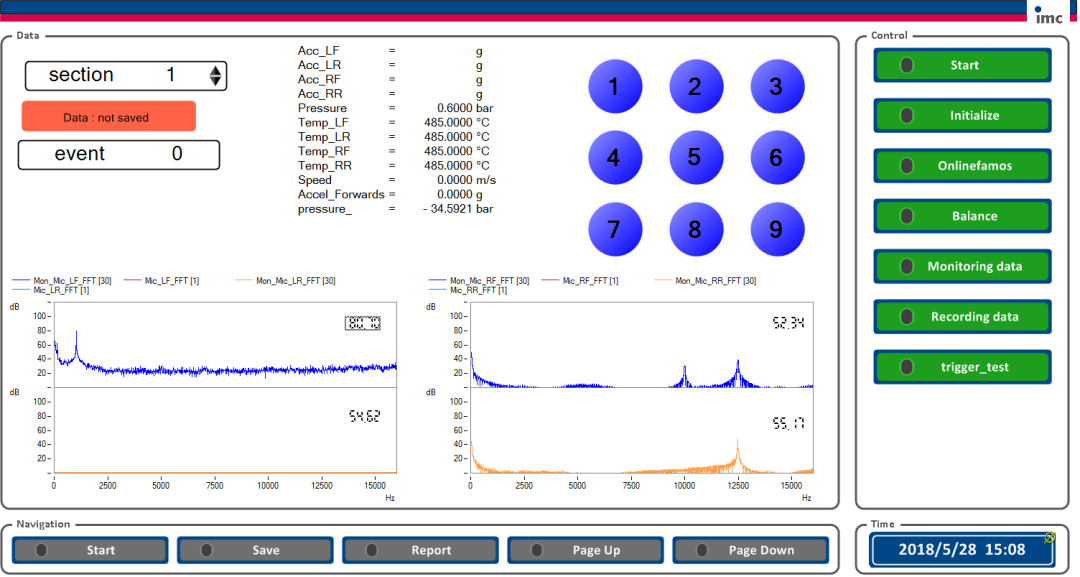Click the blue number 2 button
Viewport: 1080px width, 577px height.
click(x=696, y=87)
